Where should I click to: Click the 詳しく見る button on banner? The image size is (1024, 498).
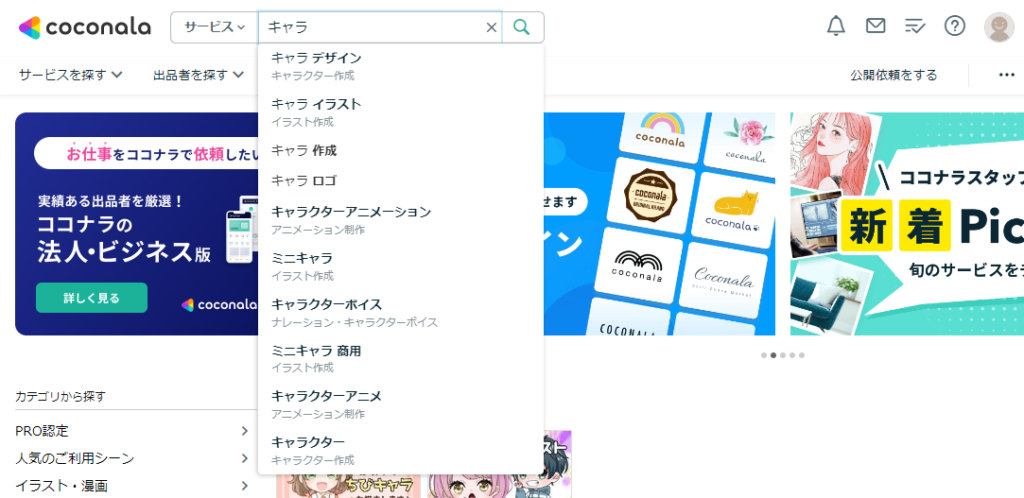(x=91, y=298)
